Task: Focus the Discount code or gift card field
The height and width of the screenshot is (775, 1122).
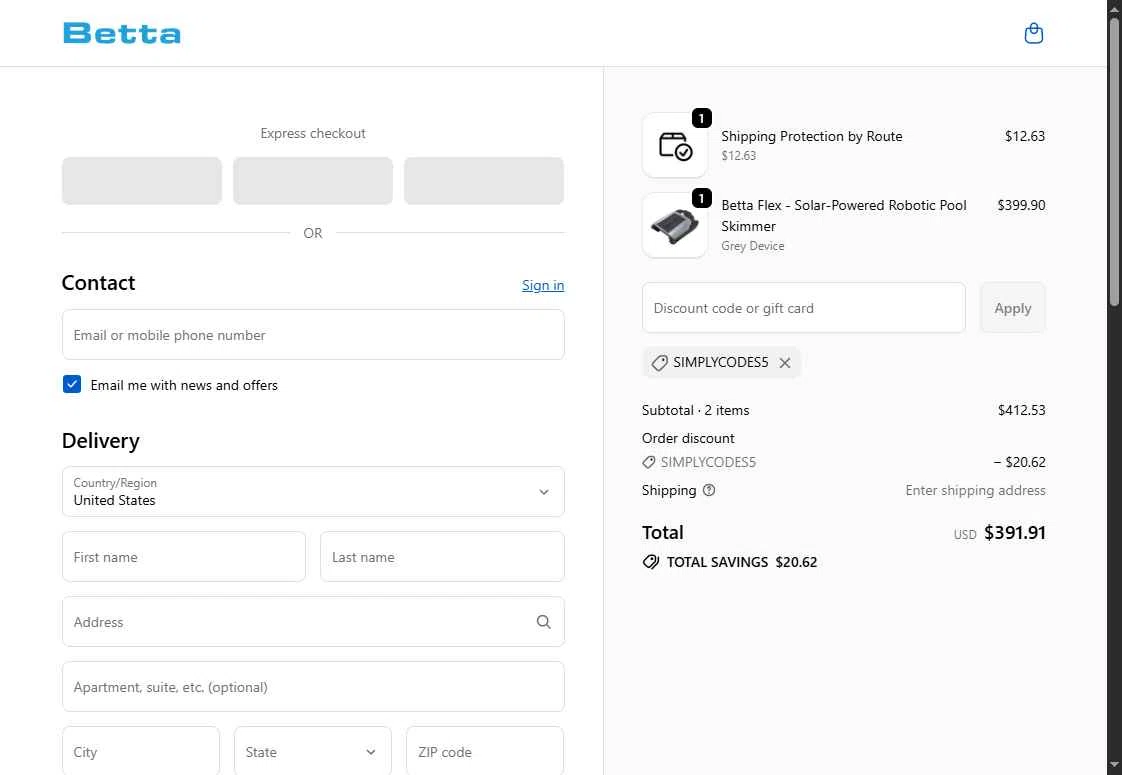Action: pyautogui.click(x=804, y=308)
